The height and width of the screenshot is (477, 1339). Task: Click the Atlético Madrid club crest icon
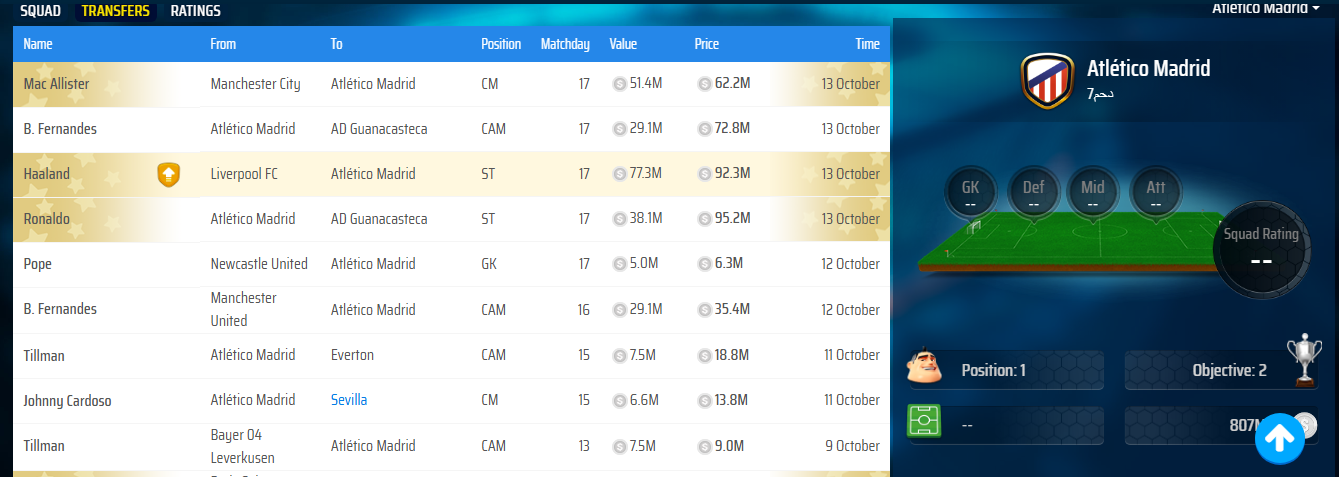coord(1046,81)
